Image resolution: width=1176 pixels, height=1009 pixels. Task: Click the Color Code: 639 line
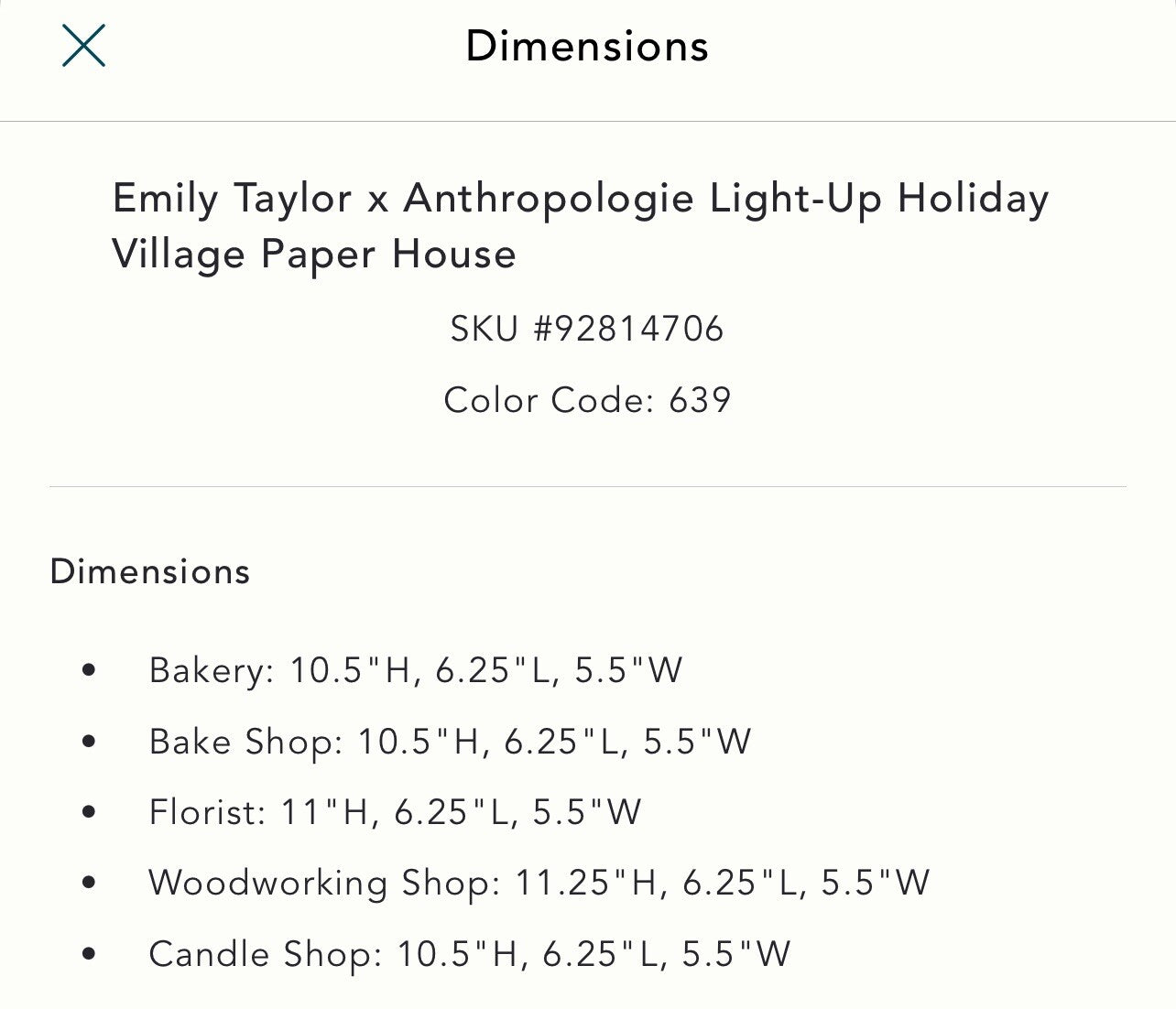587,399
